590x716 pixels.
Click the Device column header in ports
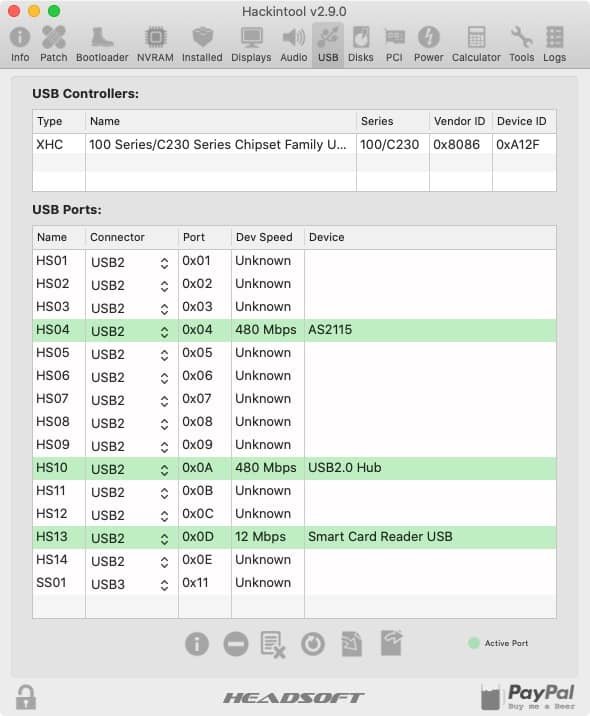click(430, 237)
